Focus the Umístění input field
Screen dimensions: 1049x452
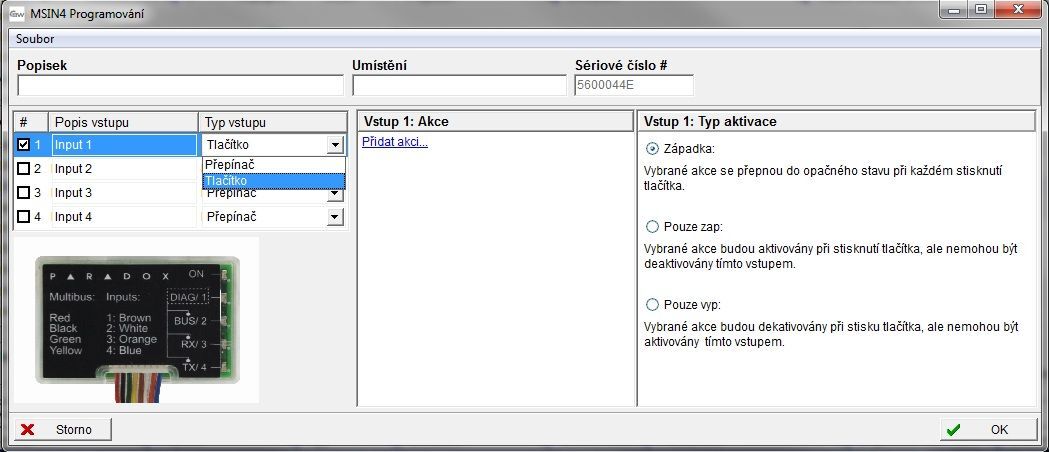click(459, 86)
